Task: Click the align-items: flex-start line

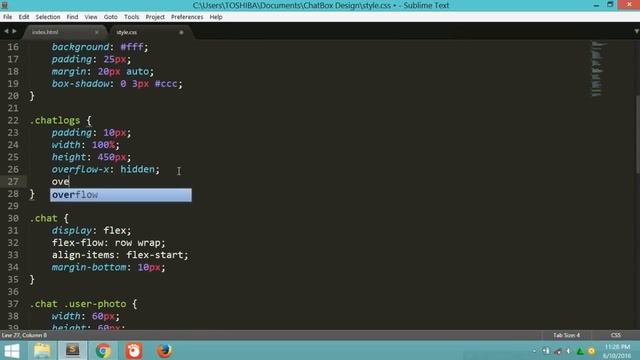Action: click(x=120, y=255)
